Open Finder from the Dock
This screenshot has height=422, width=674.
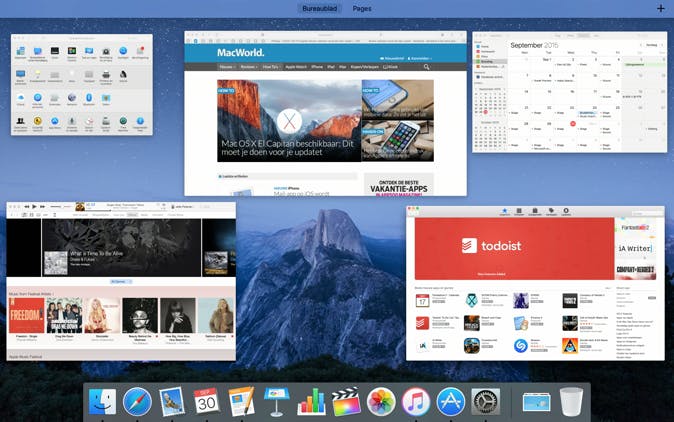(x=102, y=402)
